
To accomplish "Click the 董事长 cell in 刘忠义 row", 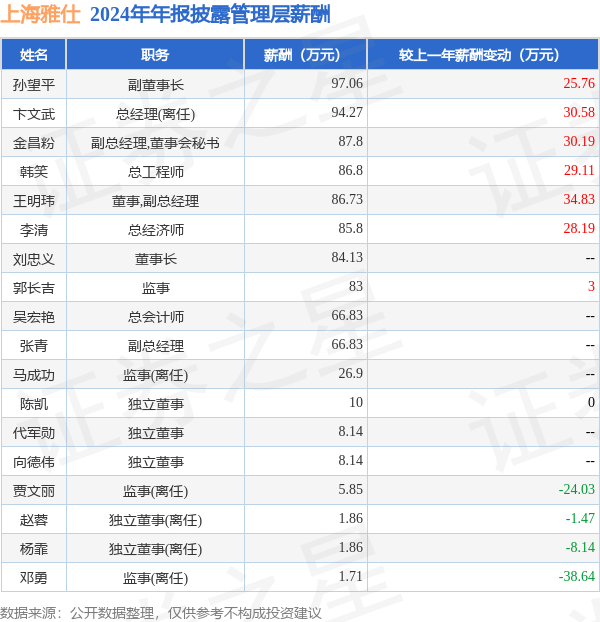I will (155, 259).
